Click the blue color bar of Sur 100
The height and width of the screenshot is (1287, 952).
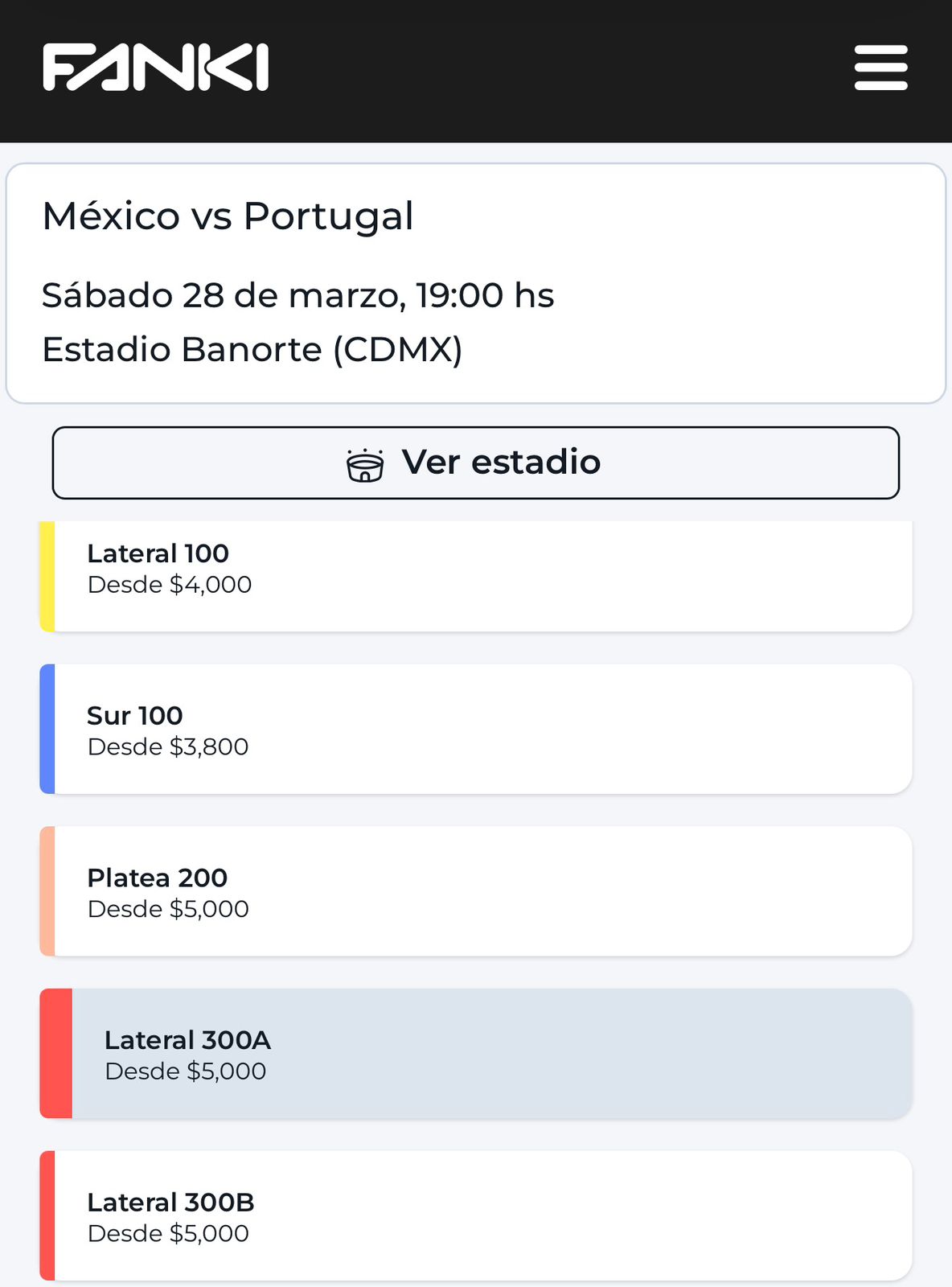click(47, 729)
